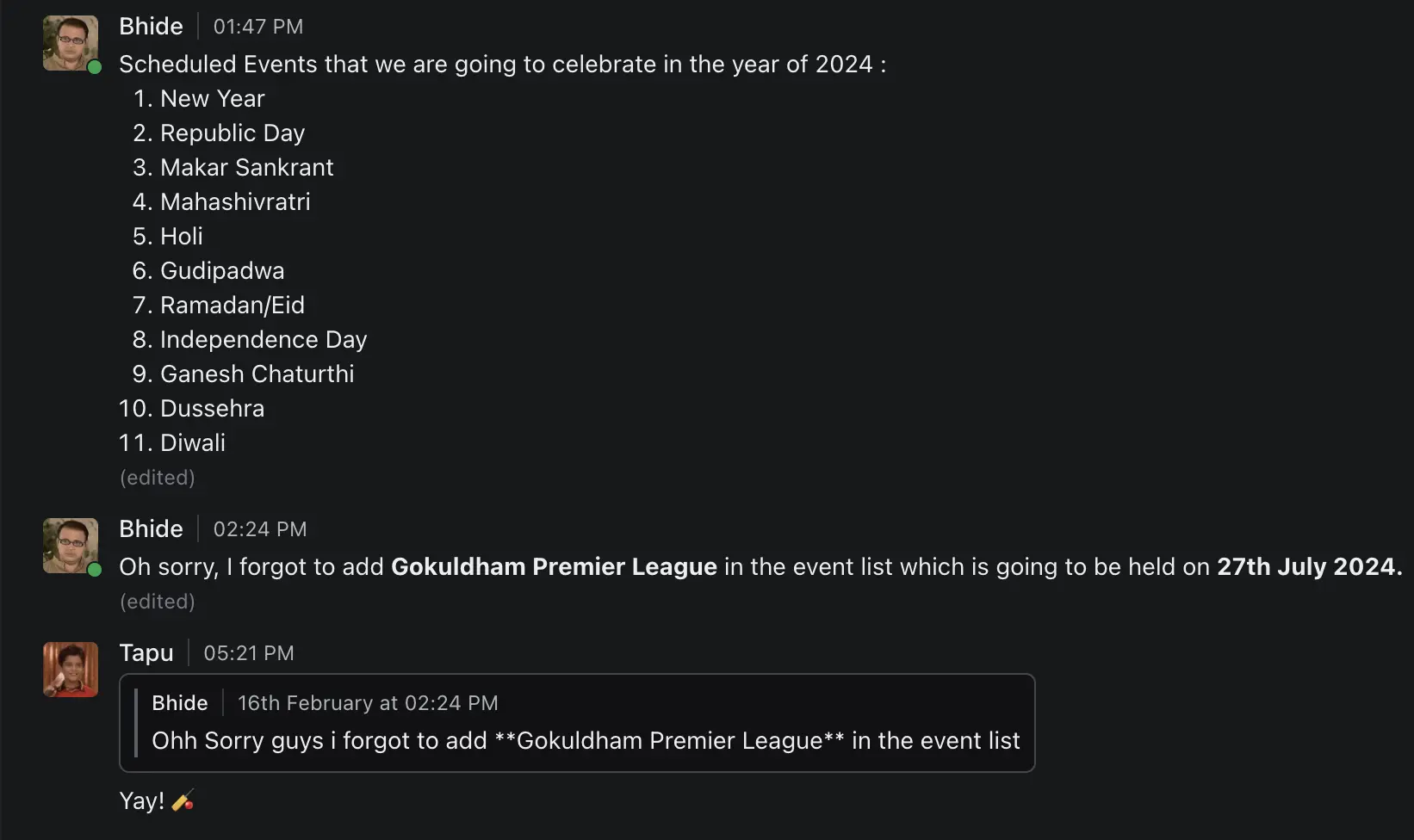Jump to quote via 16th February timestamp
This screenshot has height=840, width=1414.
[x=368, y=703]
